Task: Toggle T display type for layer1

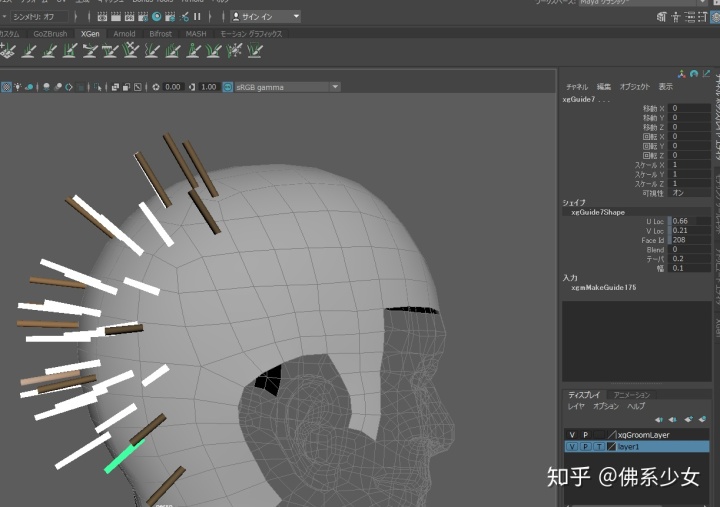Action: 598,447
